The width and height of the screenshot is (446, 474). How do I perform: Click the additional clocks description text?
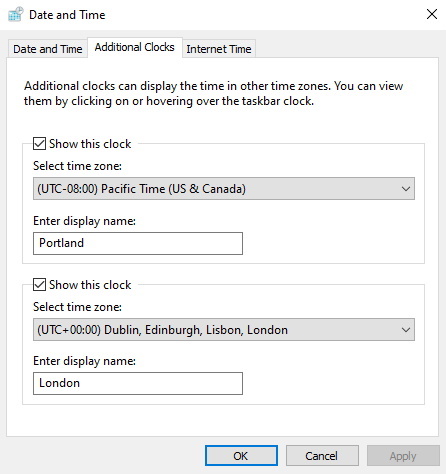213,93
